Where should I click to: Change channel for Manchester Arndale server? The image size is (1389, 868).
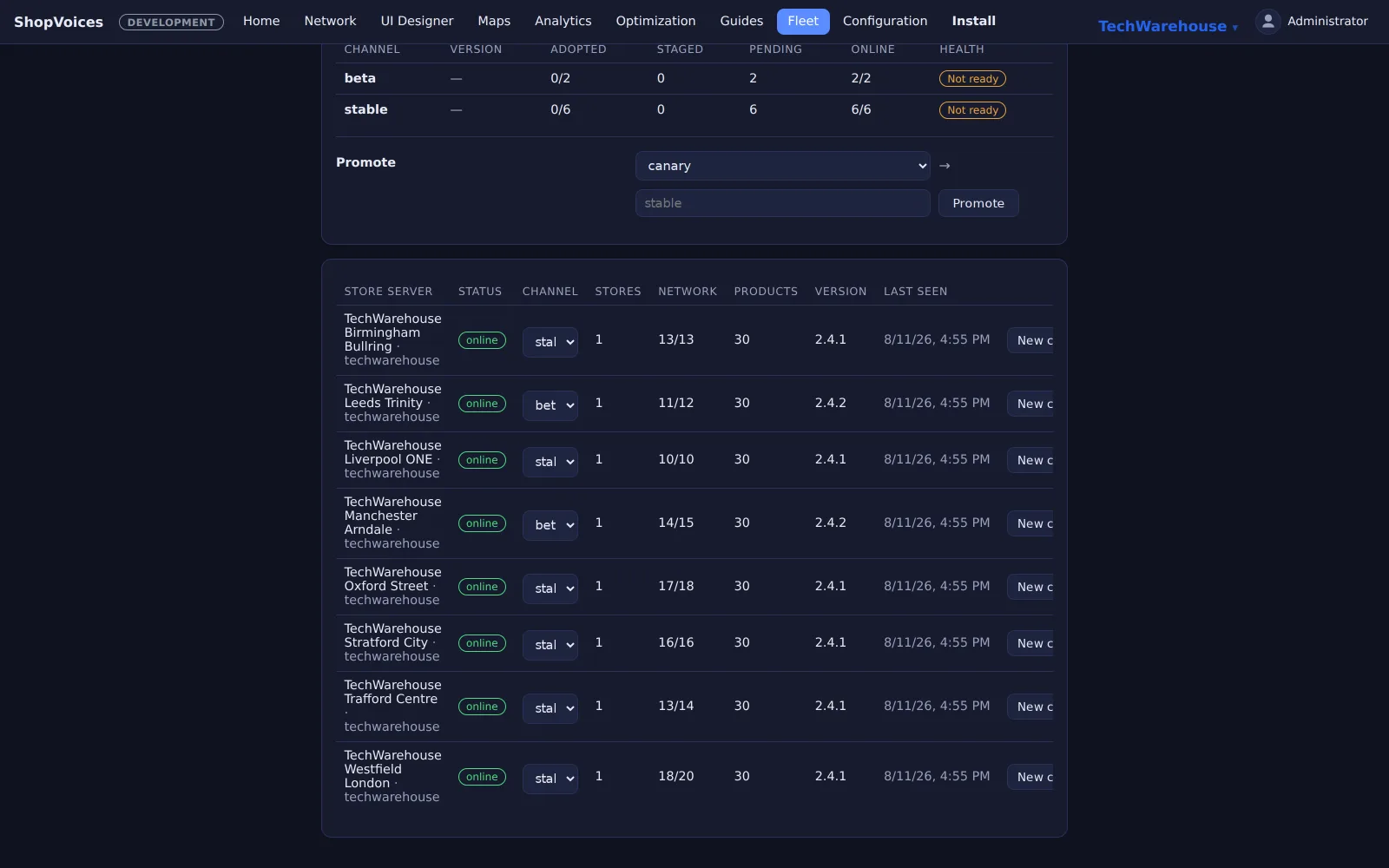click(550, 525)
